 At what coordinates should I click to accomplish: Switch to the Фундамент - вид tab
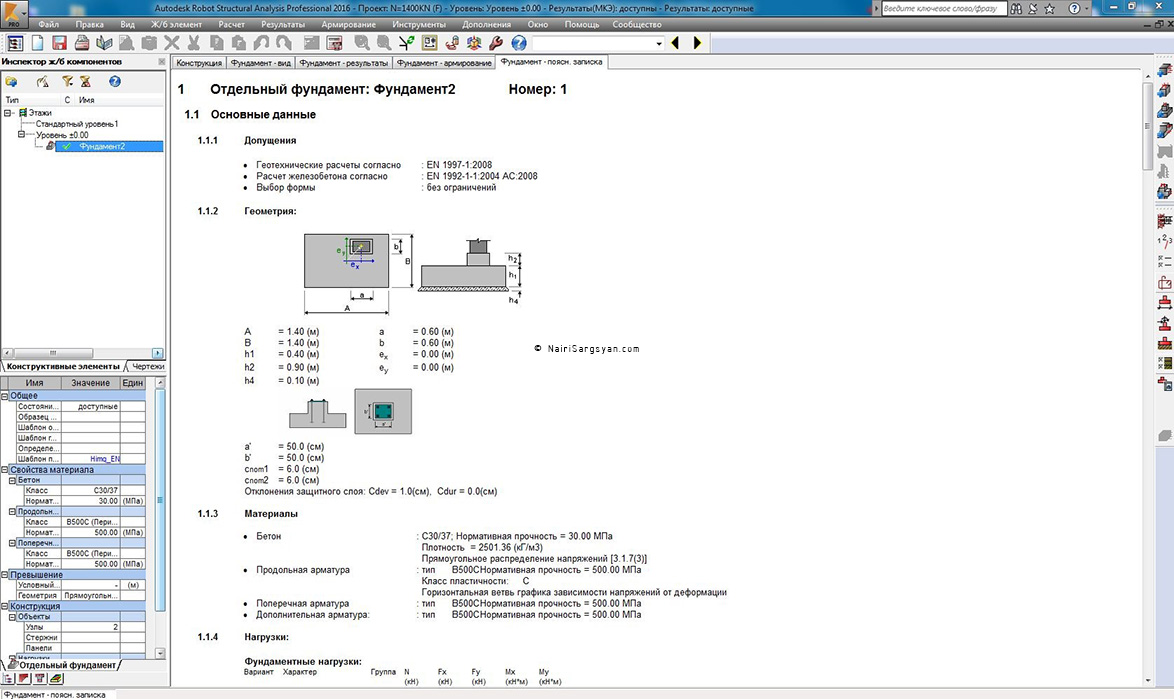click(x=261, y=63)
